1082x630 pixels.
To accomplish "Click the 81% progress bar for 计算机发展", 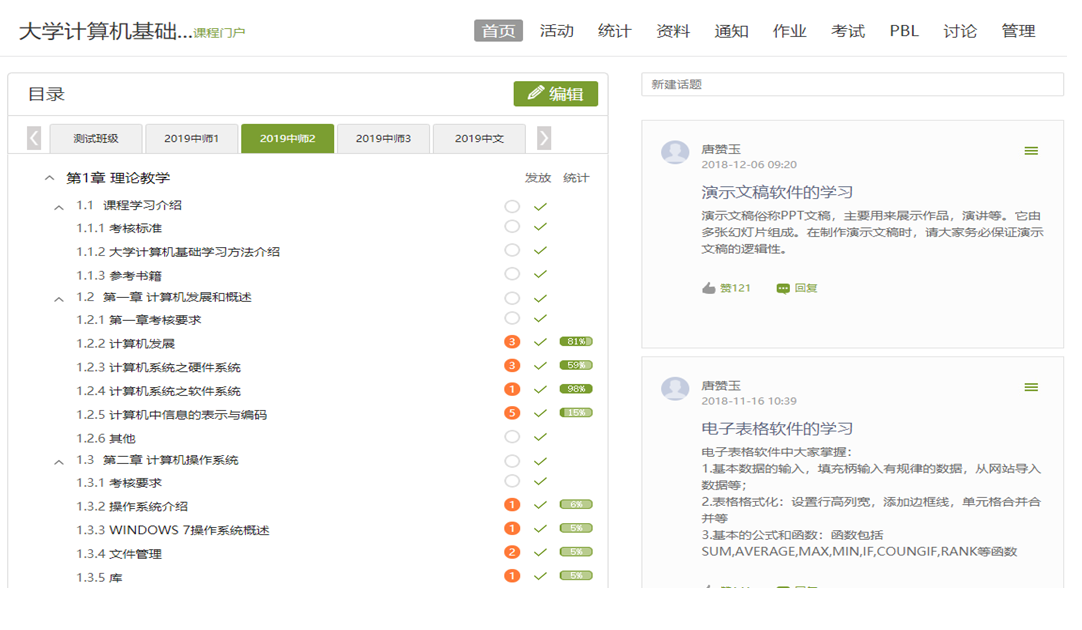I will point(576,342).
